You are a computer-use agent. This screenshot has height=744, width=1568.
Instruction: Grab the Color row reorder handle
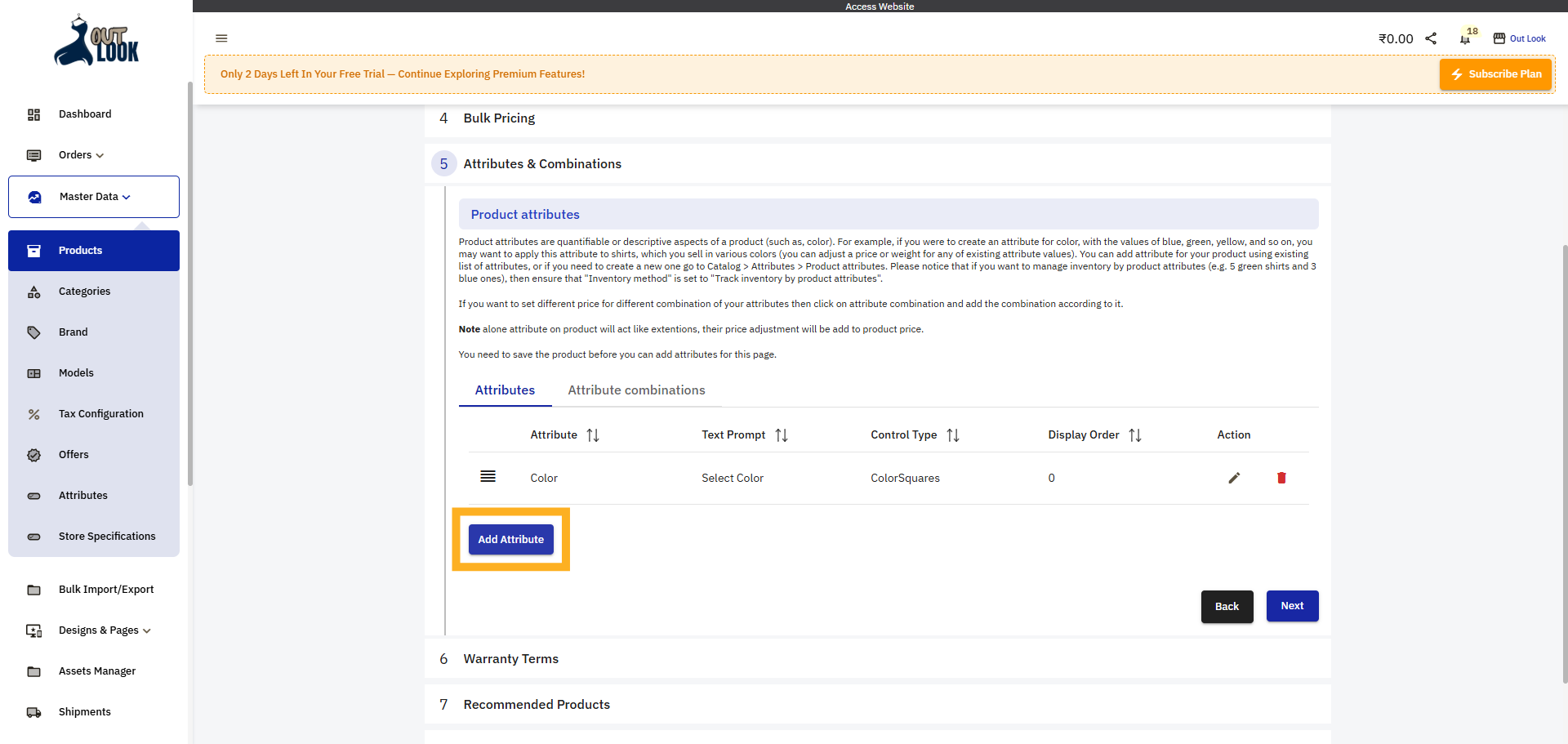pos(488,477)
